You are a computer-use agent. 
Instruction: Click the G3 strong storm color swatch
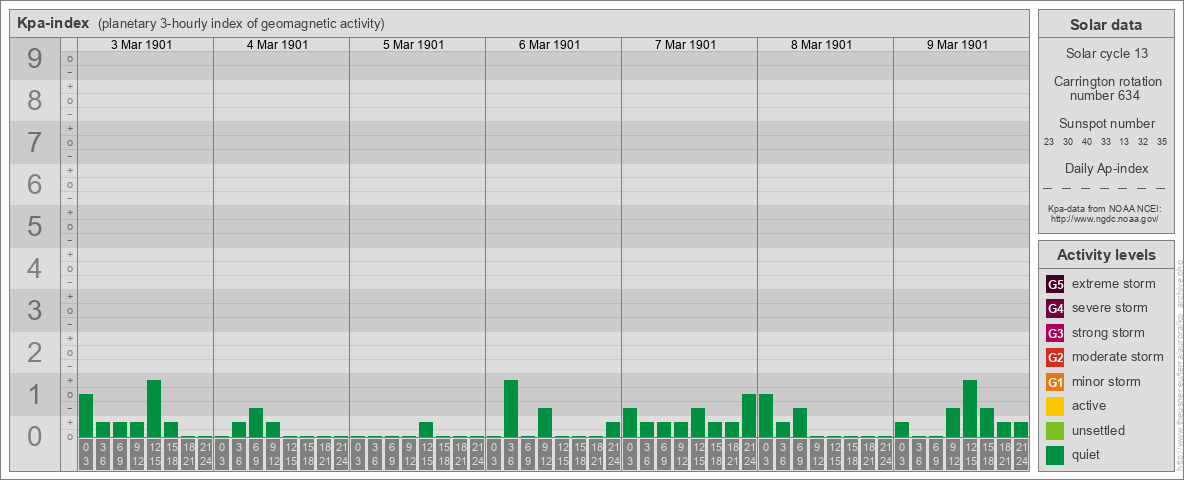click(x=1055, y=333)
